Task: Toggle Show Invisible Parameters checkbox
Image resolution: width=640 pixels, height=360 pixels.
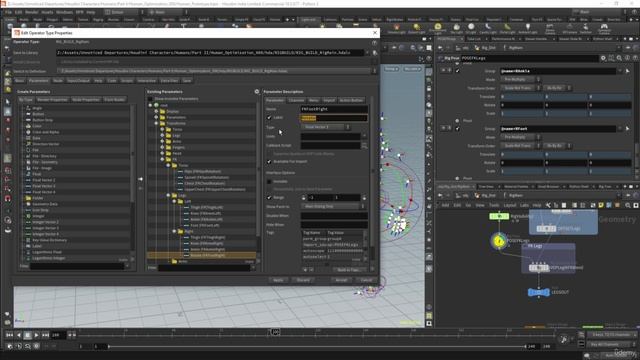Action: pyautogui.click(x=150, y=99)
